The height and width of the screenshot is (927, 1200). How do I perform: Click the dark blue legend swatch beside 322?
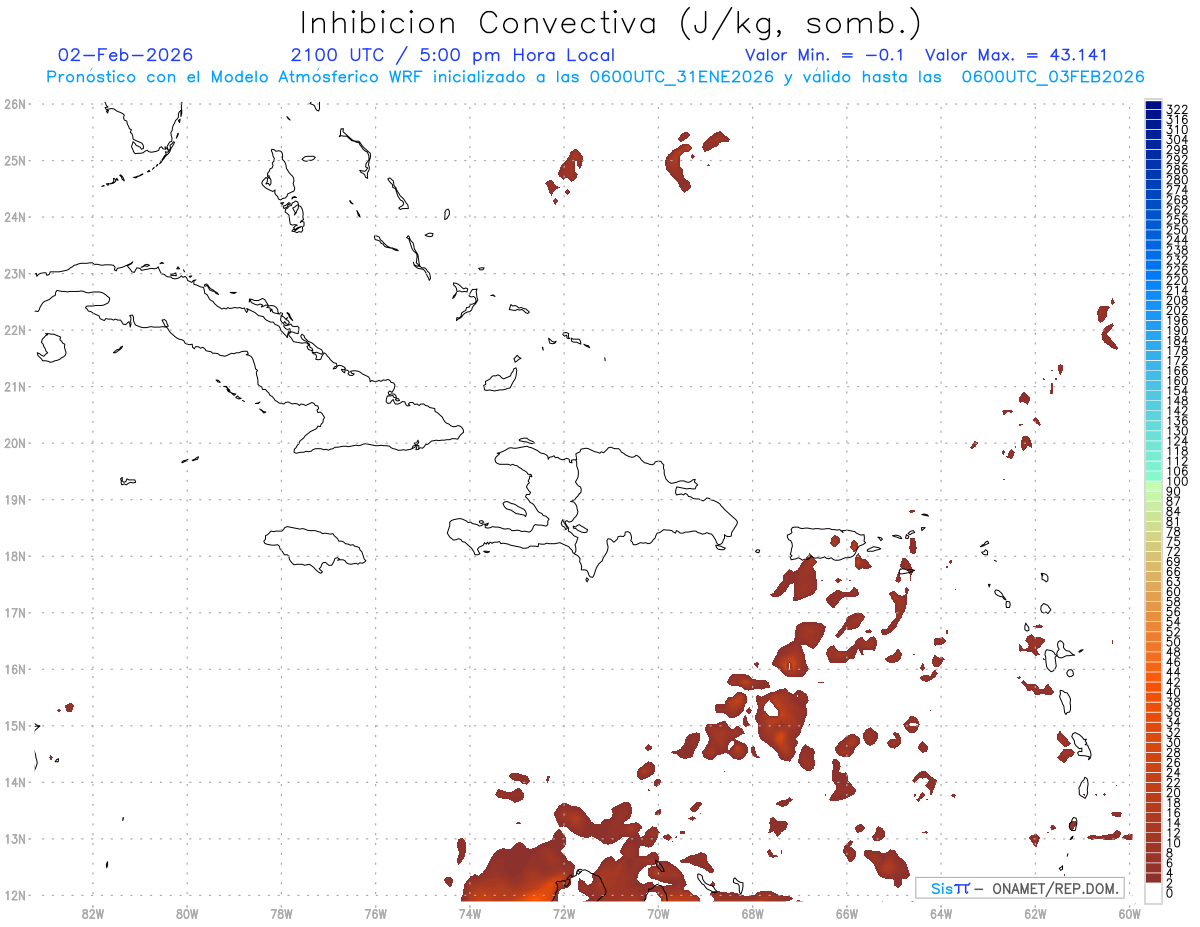point(1153,107)
